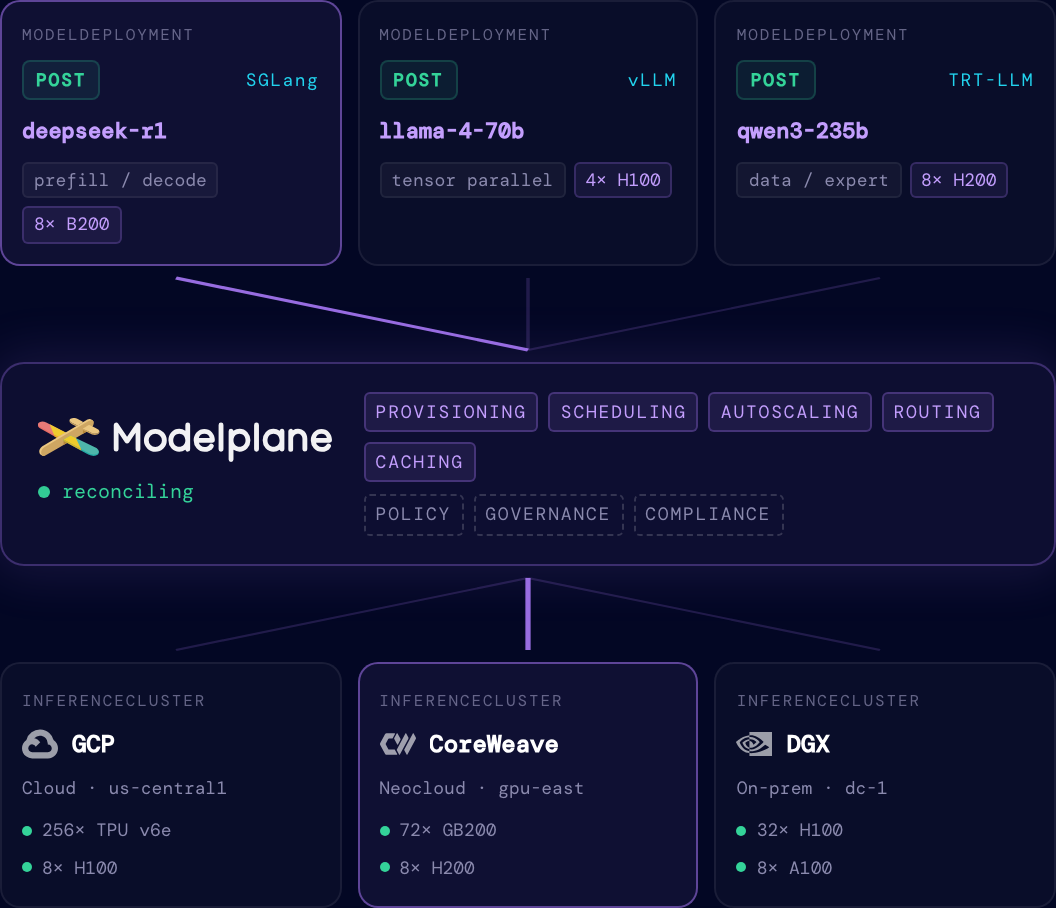The width and height of the screenshot is (1056, 908).
Task: Click the Neocloud · gpu-east text
Action: [x=482, y=789]
